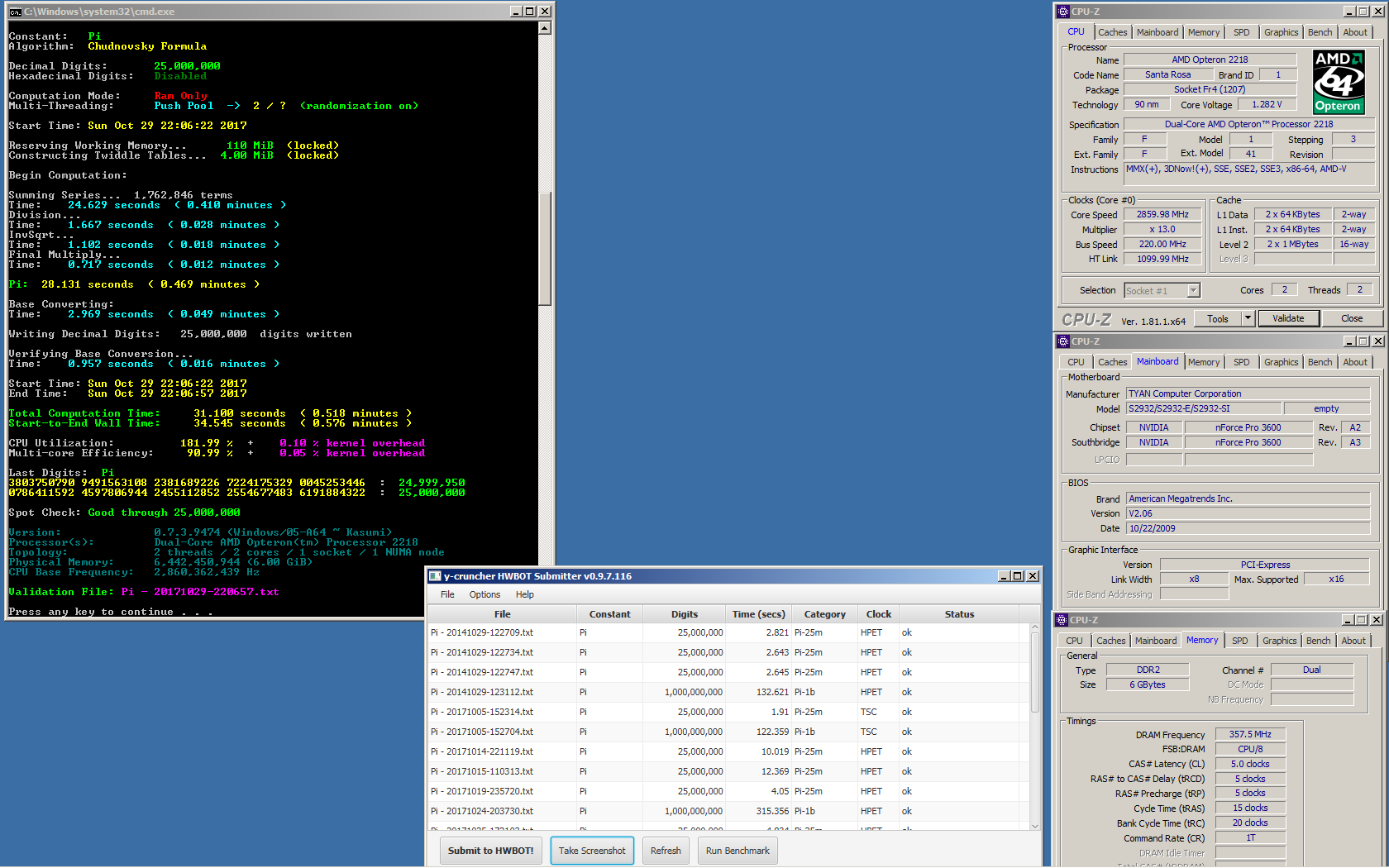The image size is (1389, 868).
Task: Sort by Digits column header
Action: (x=685, y=614)
